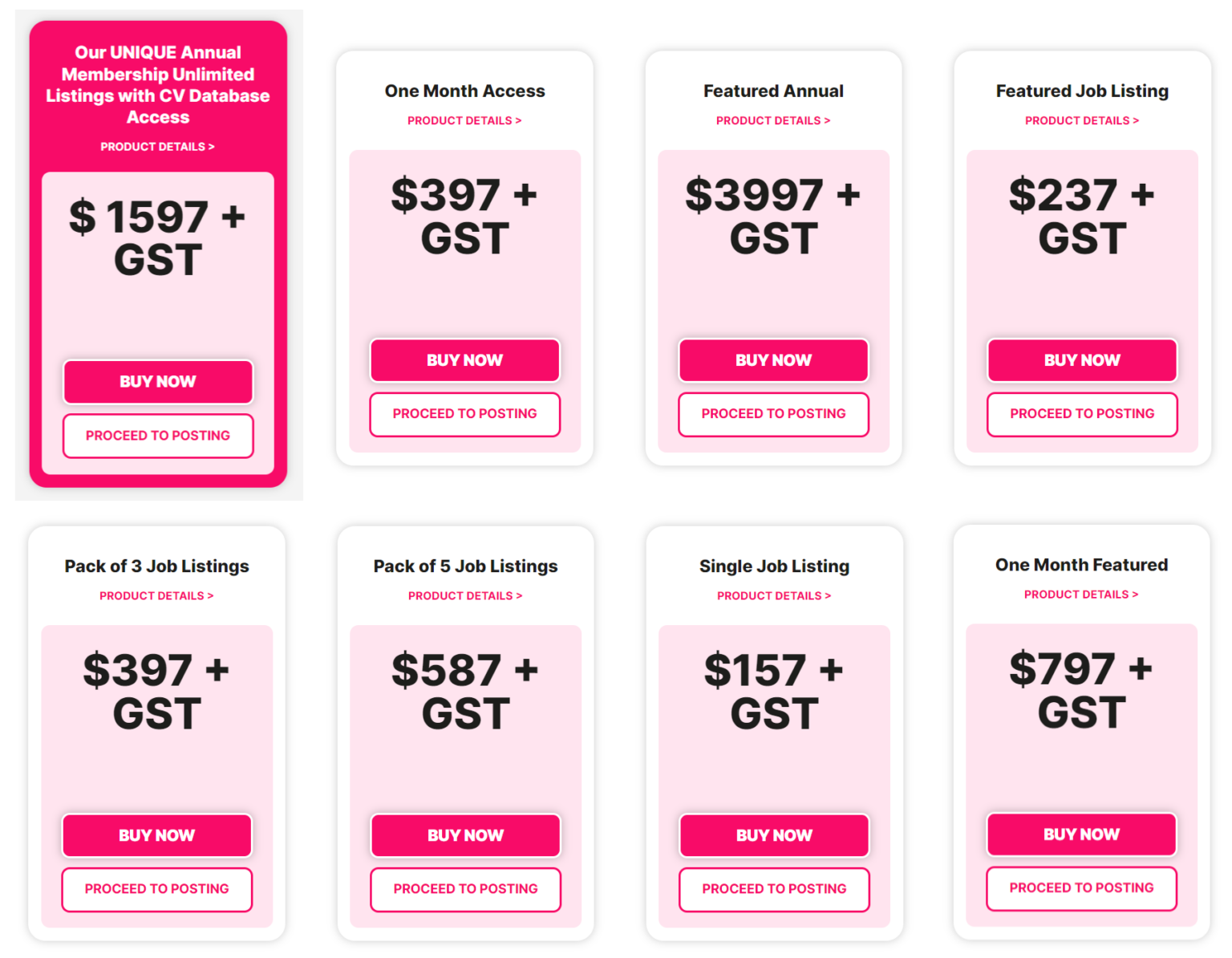This screenshot has height=958, width=1232.
Task: Open PRODUCT DETAILS for Single Job Listing
Action: (x=772, y=595)
